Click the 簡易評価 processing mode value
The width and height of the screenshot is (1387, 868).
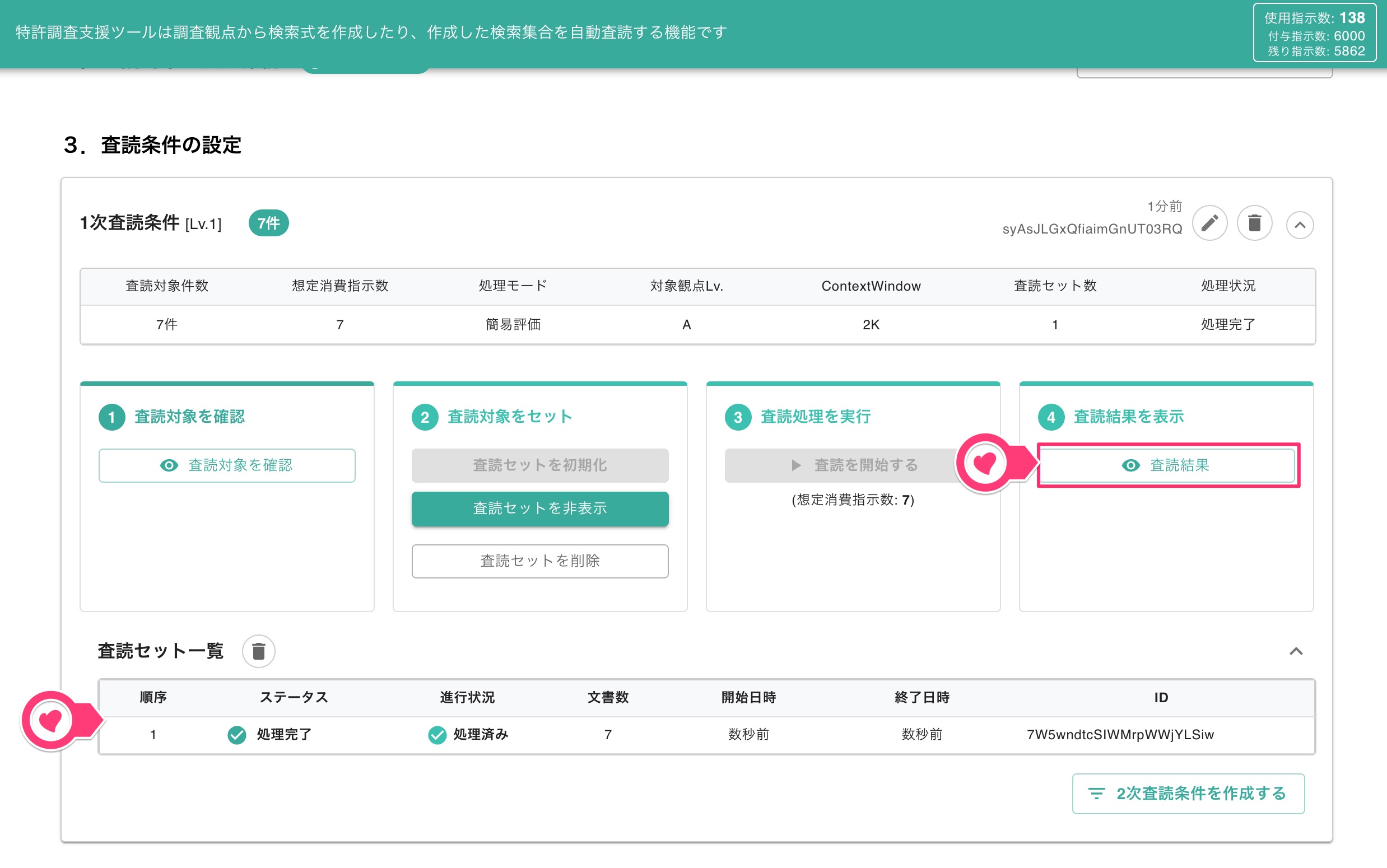tap(513, 325)
